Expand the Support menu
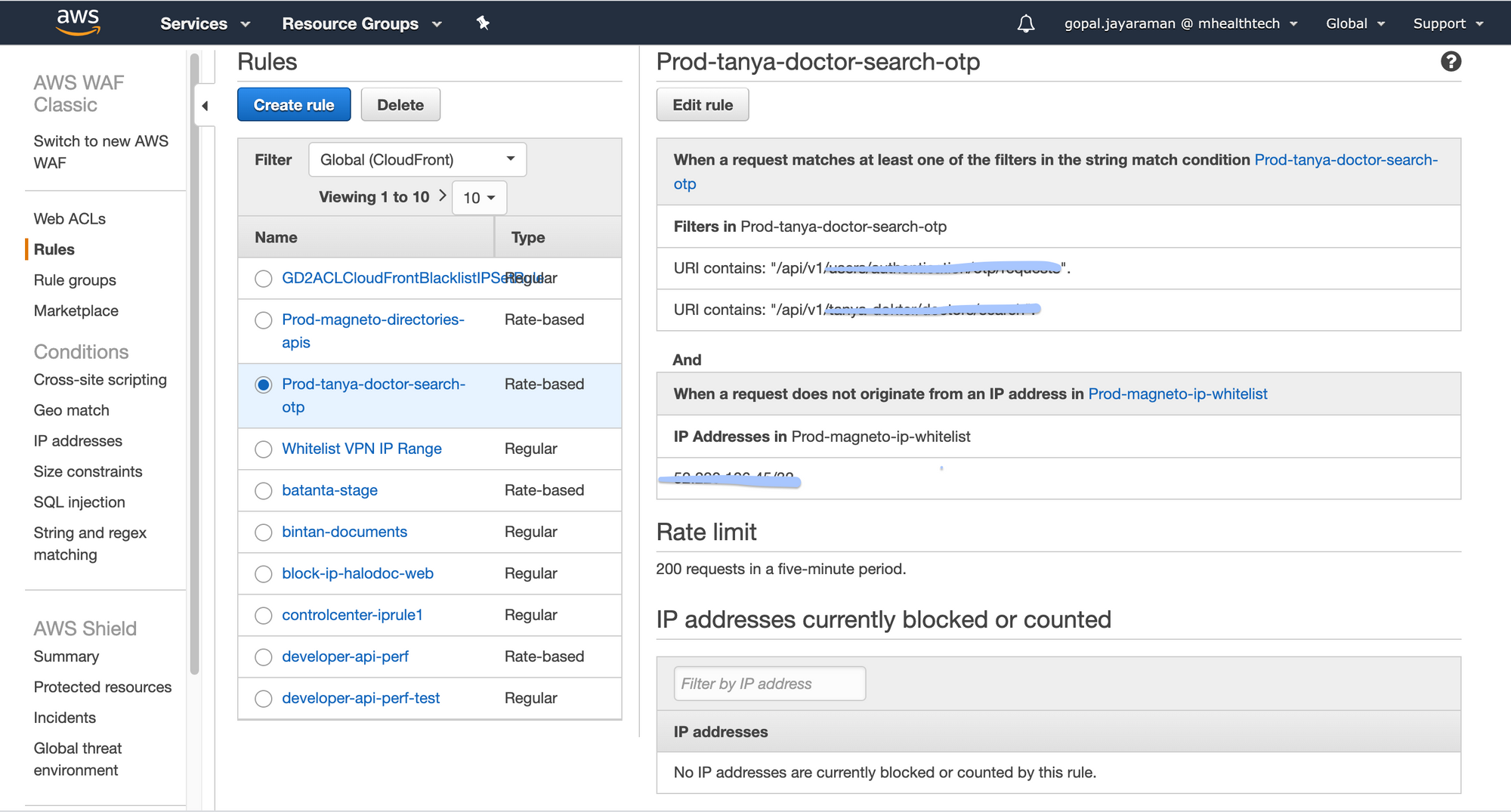This screenshot has width=1511, height=812. pyautogui.click(x=1448, y=23)
